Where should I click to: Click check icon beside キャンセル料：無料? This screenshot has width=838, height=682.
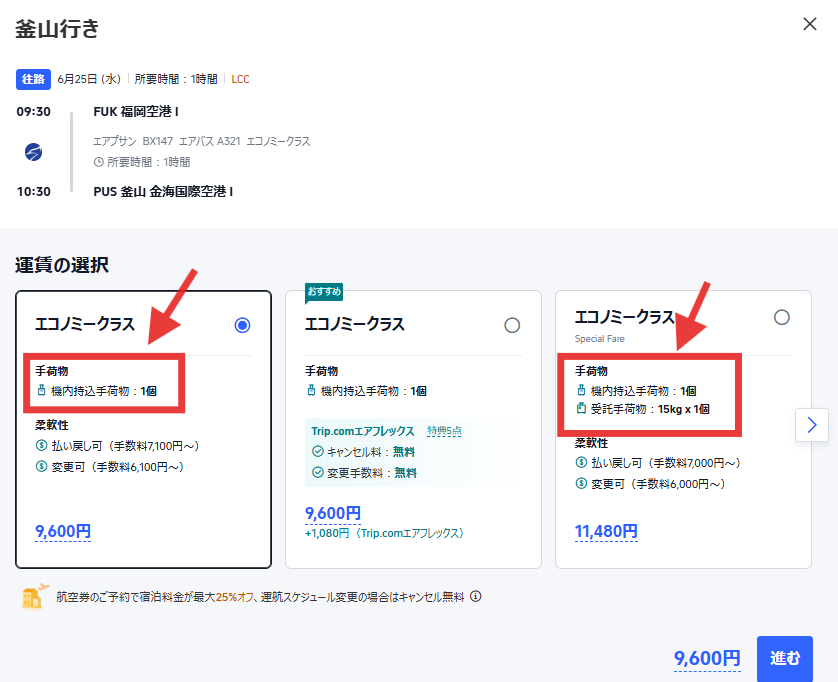pyautogui.click(x=318, y=452)
